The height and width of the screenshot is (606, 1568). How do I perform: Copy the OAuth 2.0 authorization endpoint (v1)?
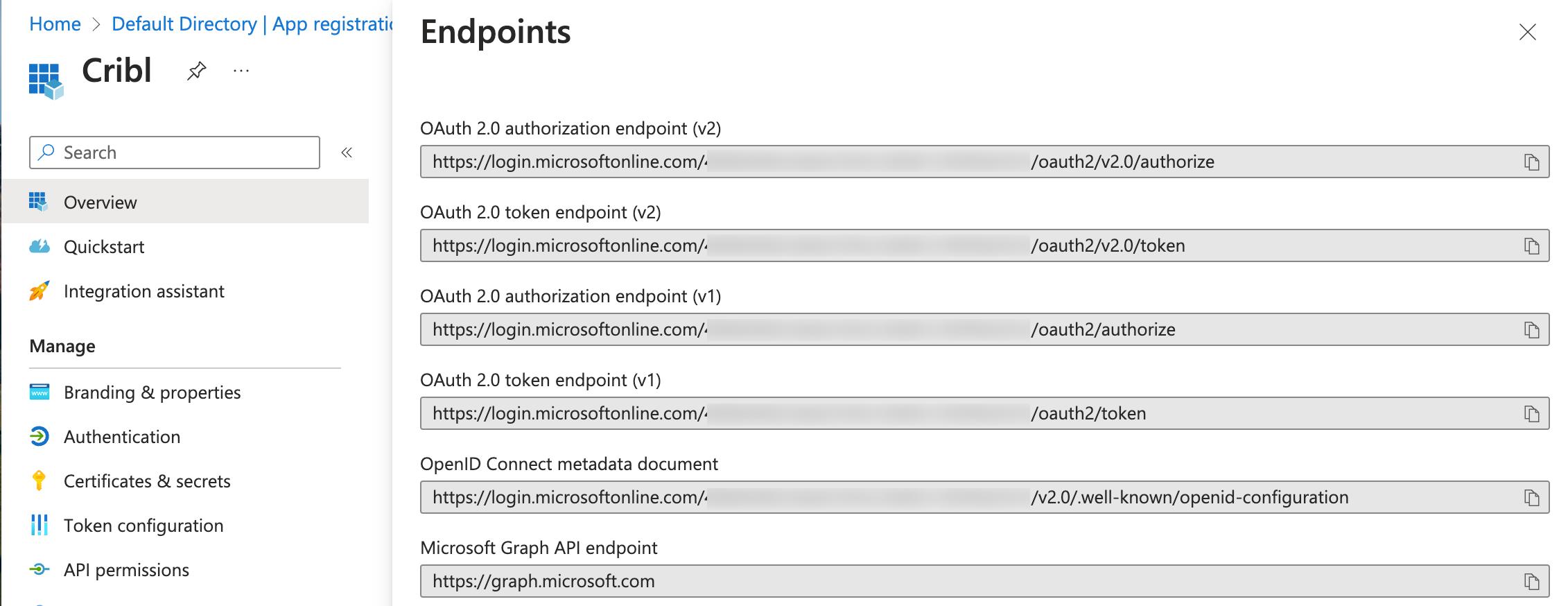pos(1532,329)
